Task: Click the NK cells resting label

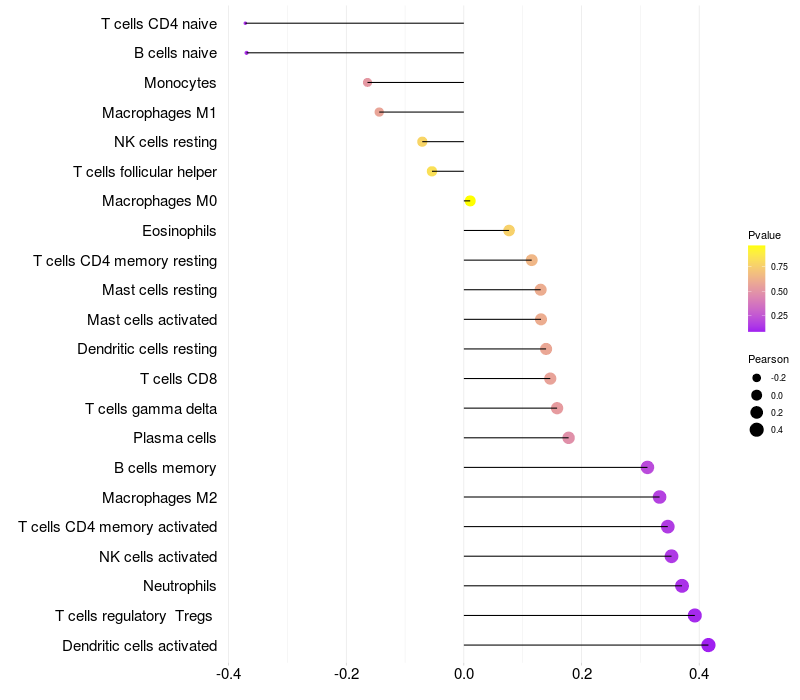Action: pyautogui.click(x=165, y=142)
